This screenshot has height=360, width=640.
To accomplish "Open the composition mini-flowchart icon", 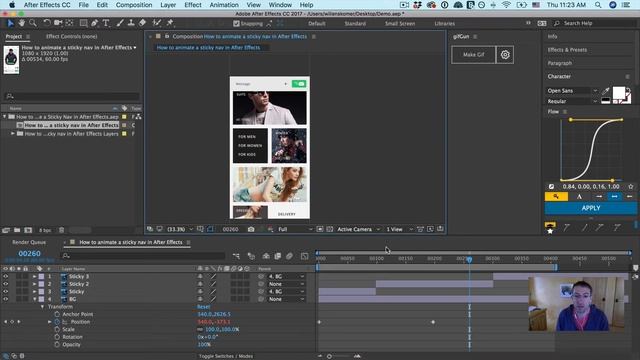I will [236, 256].
